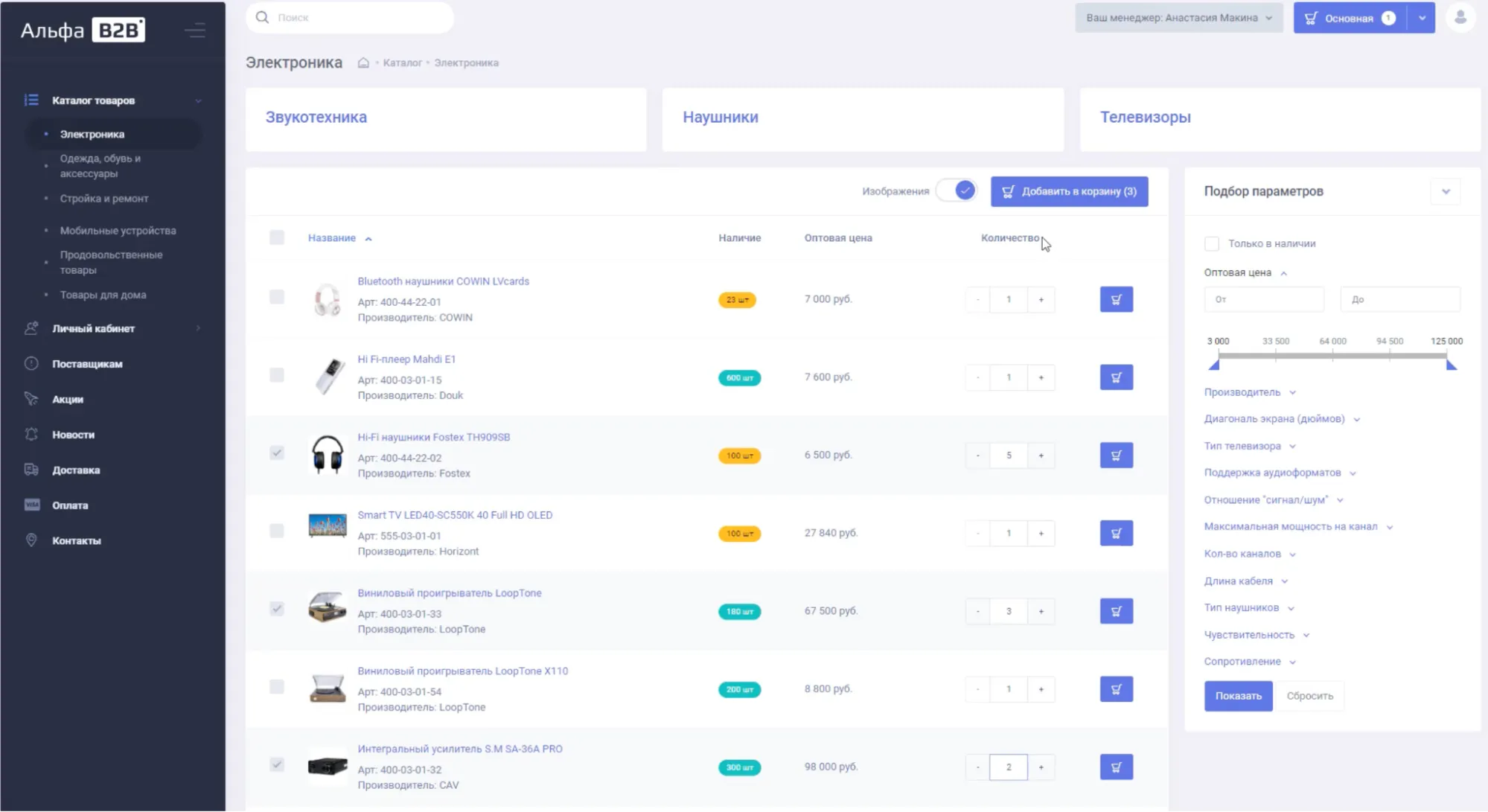Screen dimensions: 1488x812
Task: Check the Только в наличии checkbox
Action: (x=1212, y=243)
